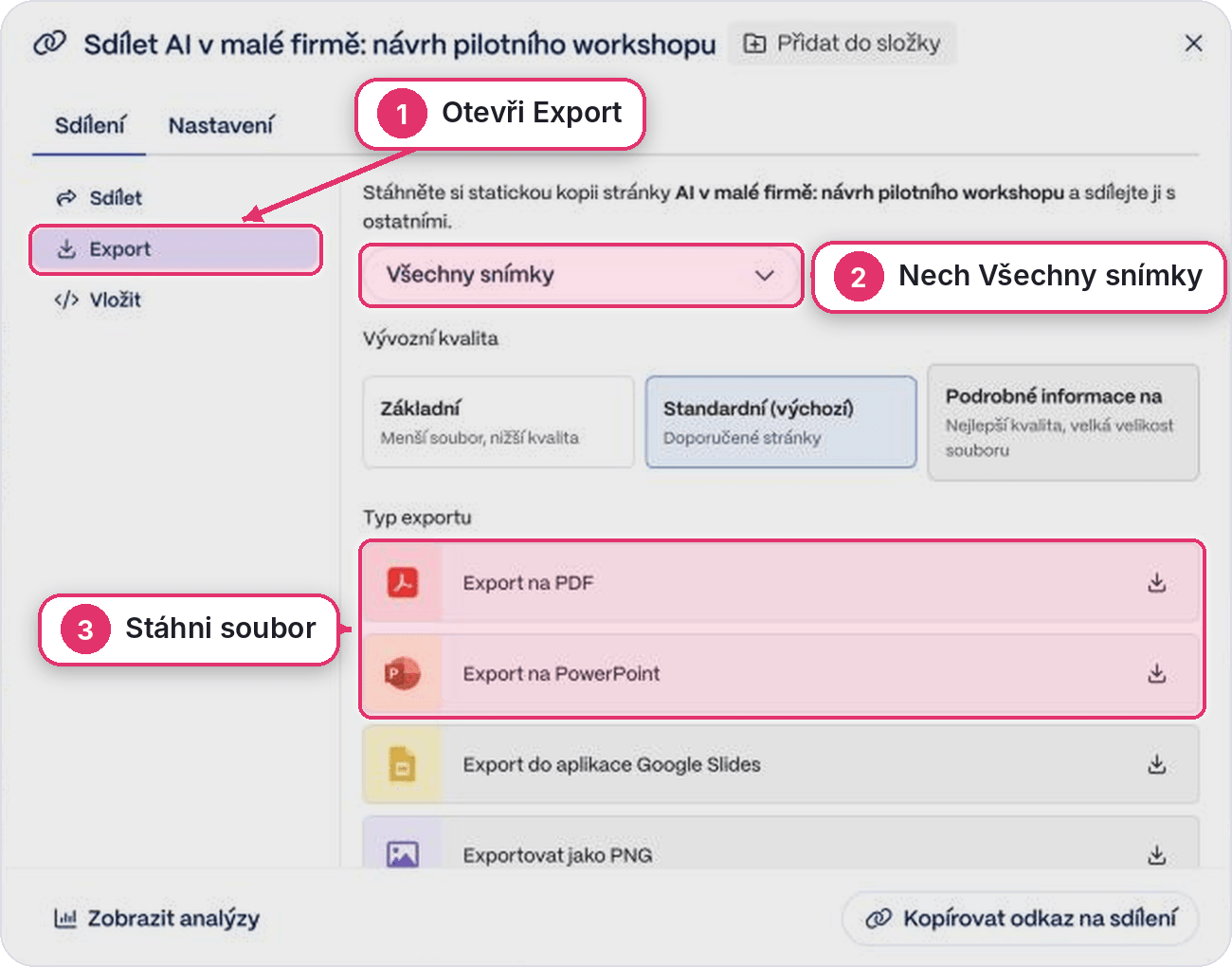The width and height of the screenshot is (1232, 967).
Task: Click the yellow Google Slides icon
Action: [x=403, y=764]
